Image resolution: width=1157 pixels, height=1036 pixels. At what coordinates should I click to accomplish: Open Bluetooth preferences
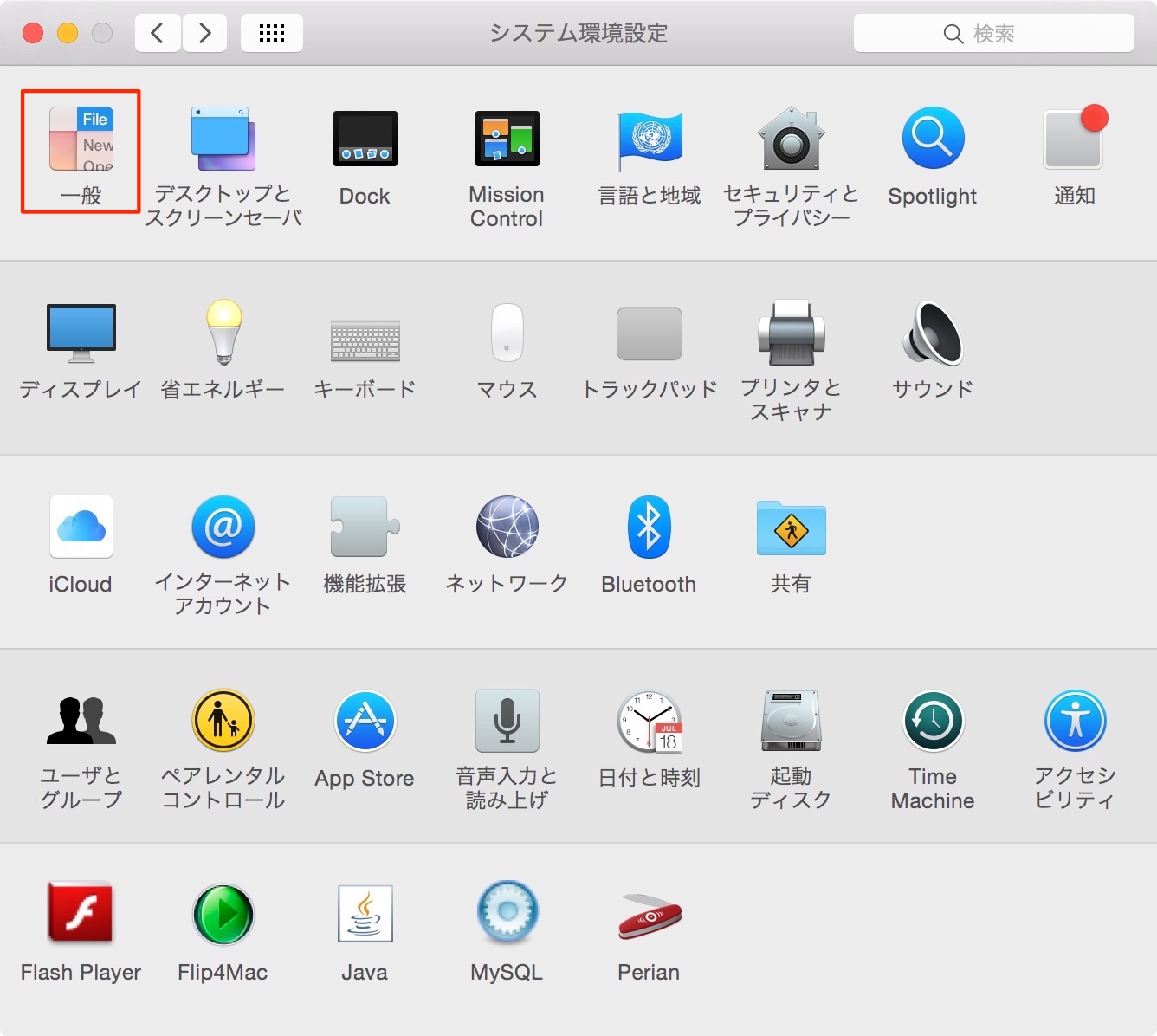(650, 527)
